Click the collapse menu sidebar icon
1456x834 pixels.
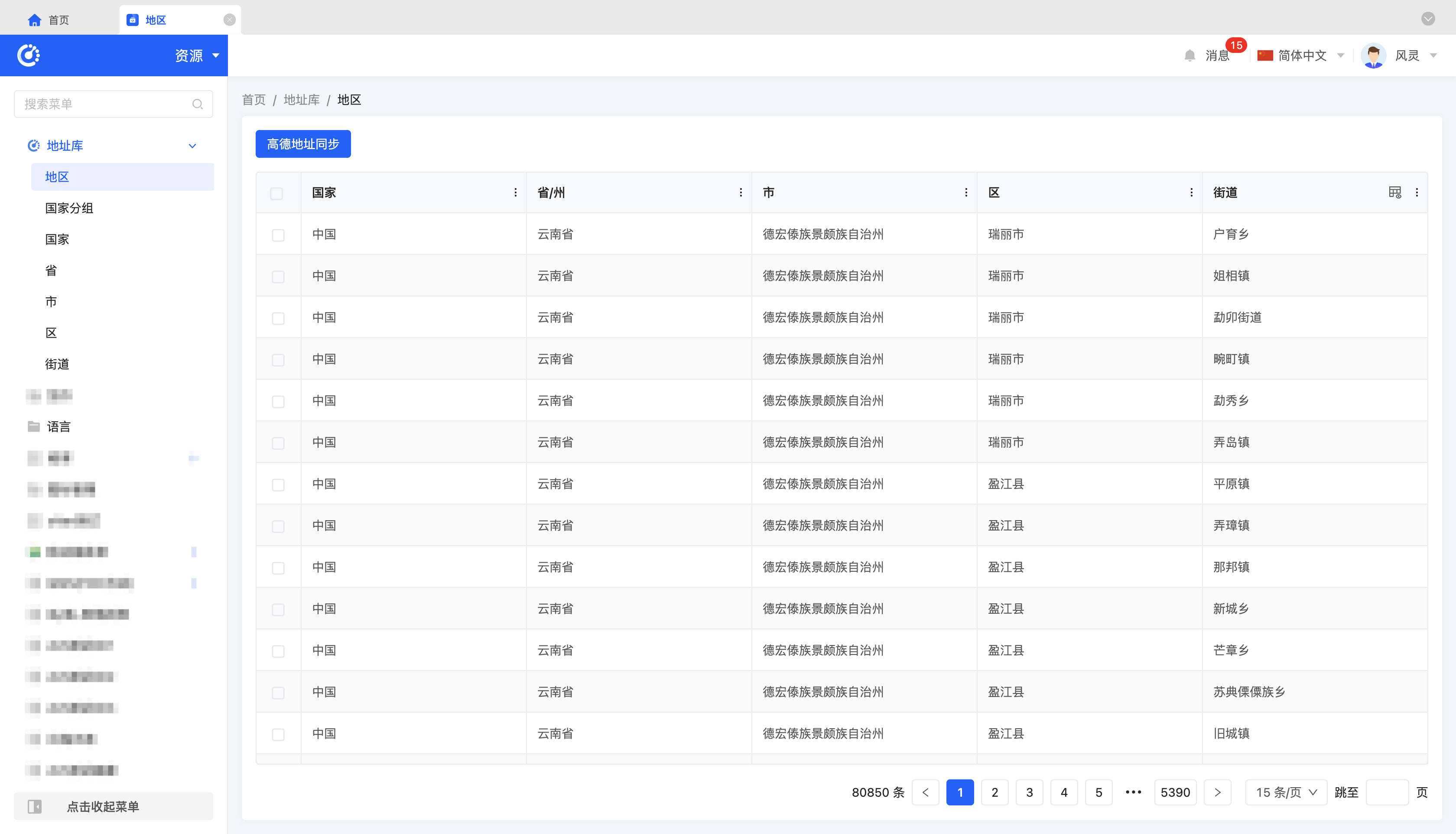point(35,807)
